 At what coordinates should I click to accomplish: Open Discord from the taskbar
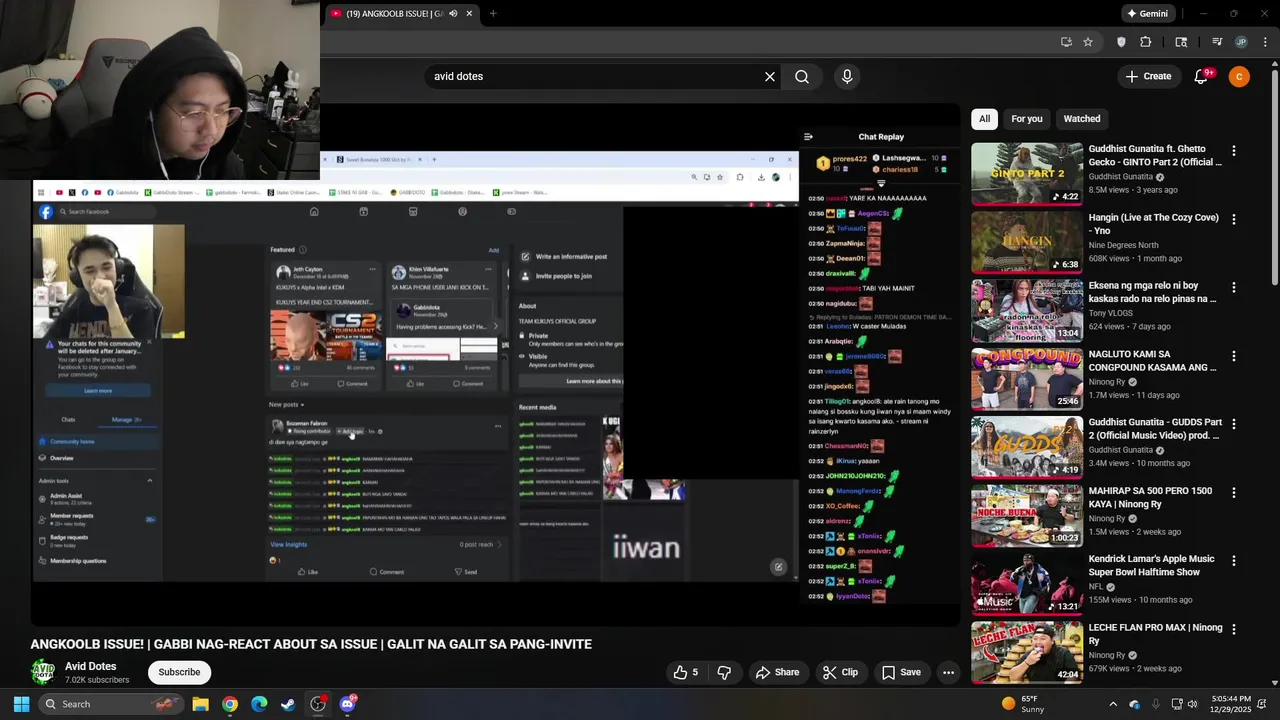click(347, 704)
